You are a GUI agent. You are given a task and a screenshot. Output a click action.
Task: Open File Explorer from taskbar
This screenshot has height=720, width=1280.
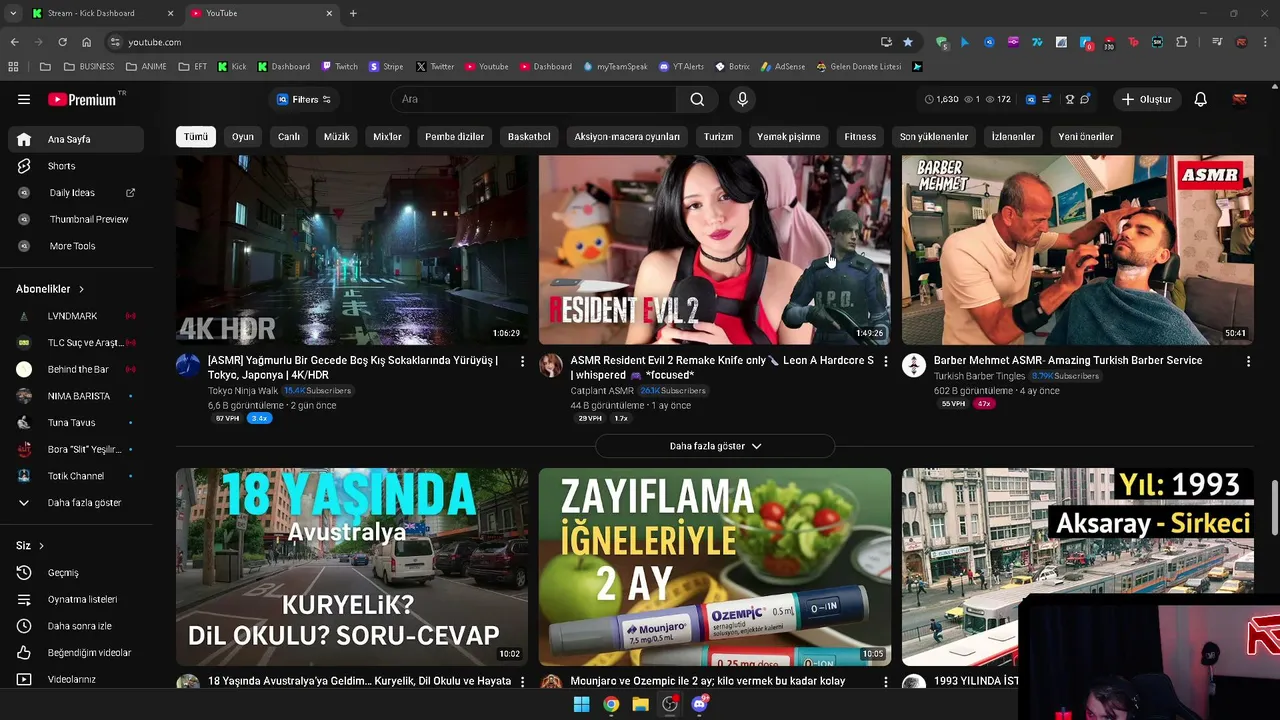tap(640, 704)
